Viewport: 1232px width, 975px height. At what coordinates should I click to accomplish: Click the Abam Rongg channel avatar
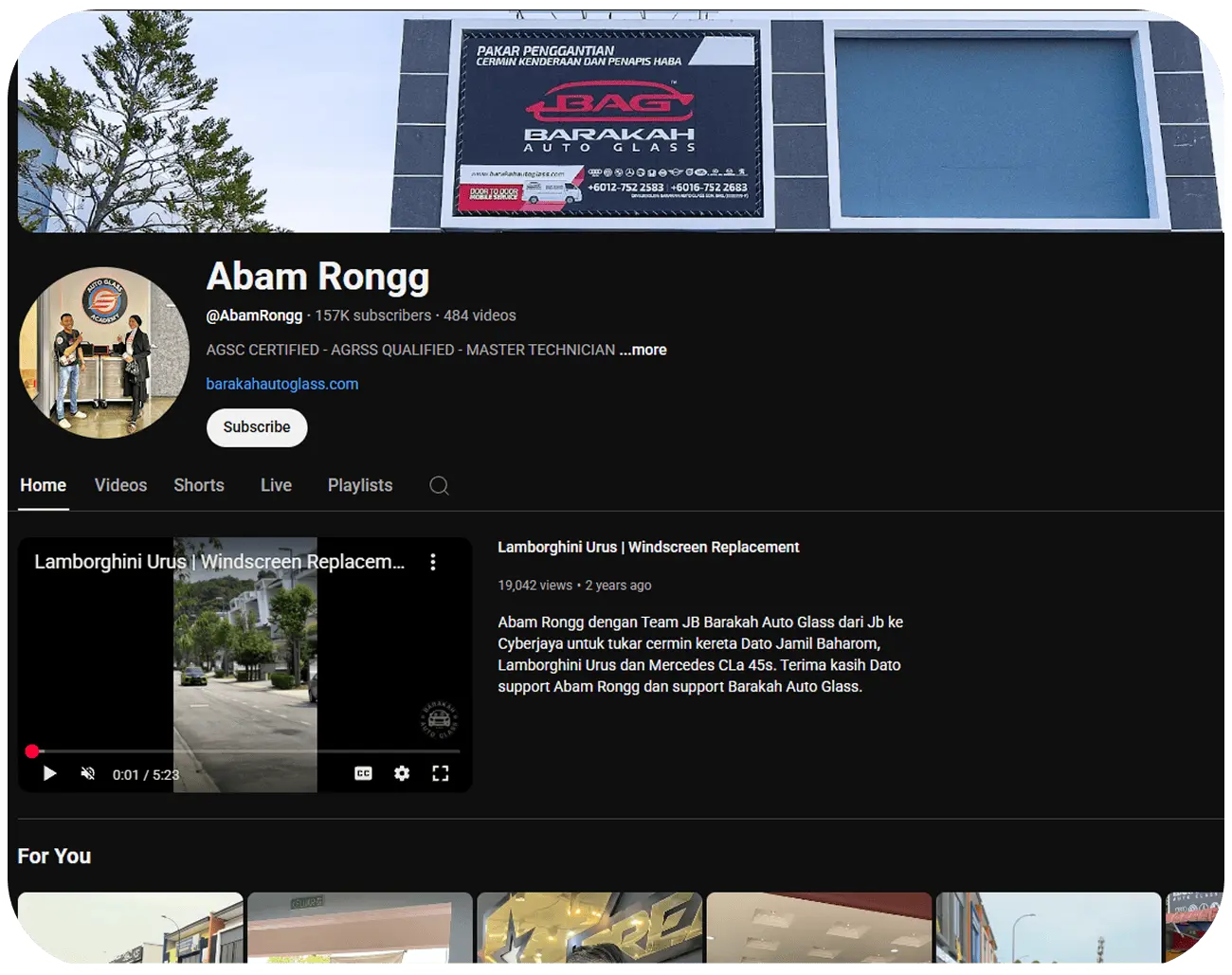coord(104,352)
